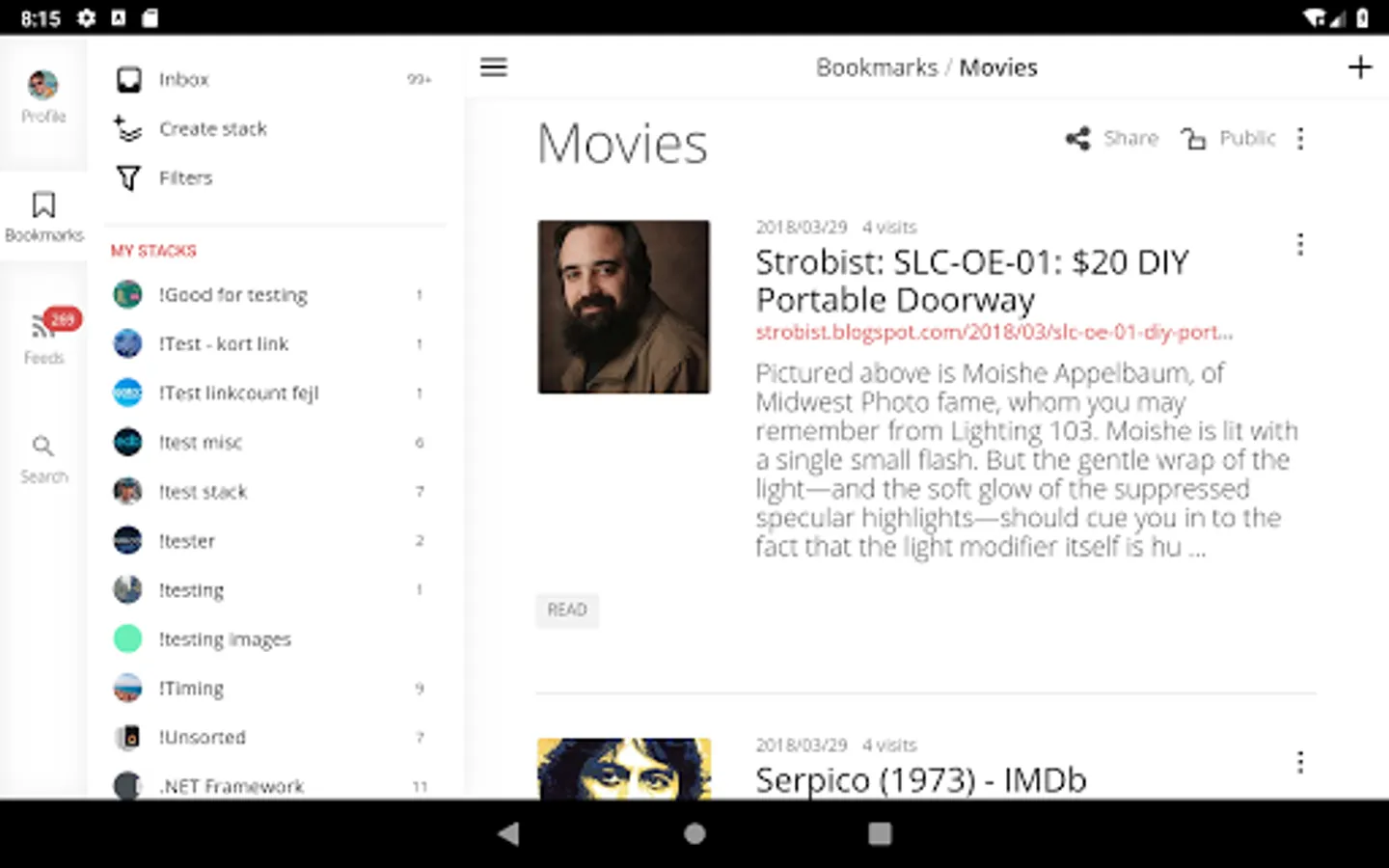
Task: Toggle the hamburger menu icon
Action: 494,68
